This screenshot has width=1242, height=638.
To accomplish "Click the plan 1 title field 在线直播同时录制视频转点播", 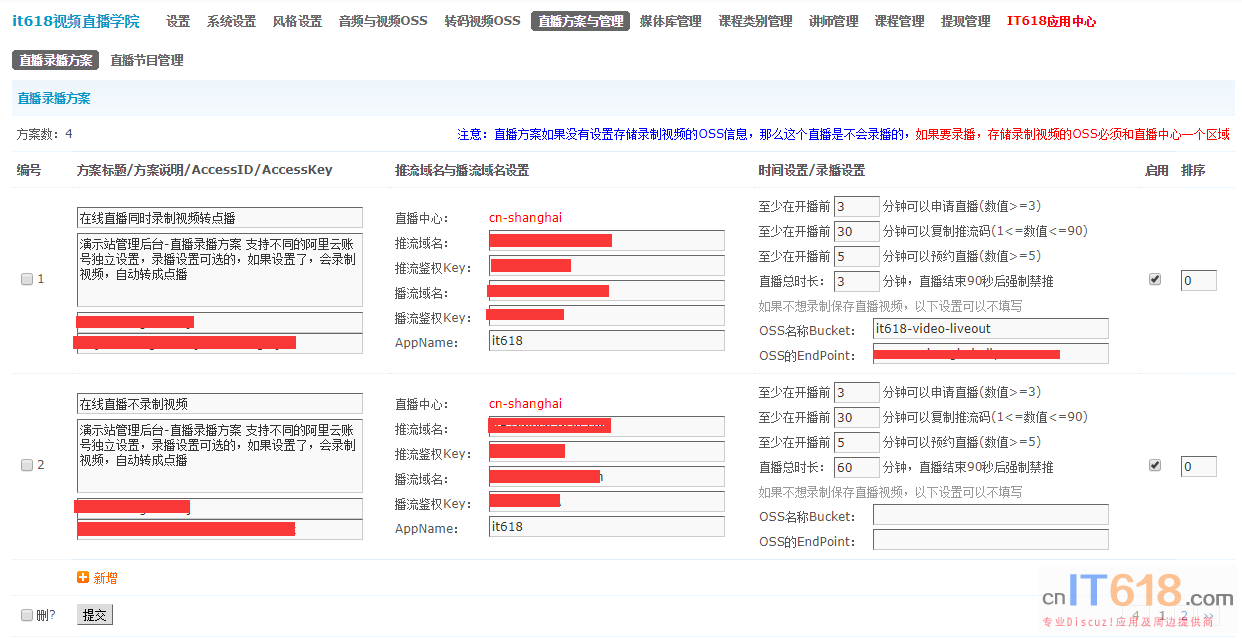I will [x=219, y=218].
